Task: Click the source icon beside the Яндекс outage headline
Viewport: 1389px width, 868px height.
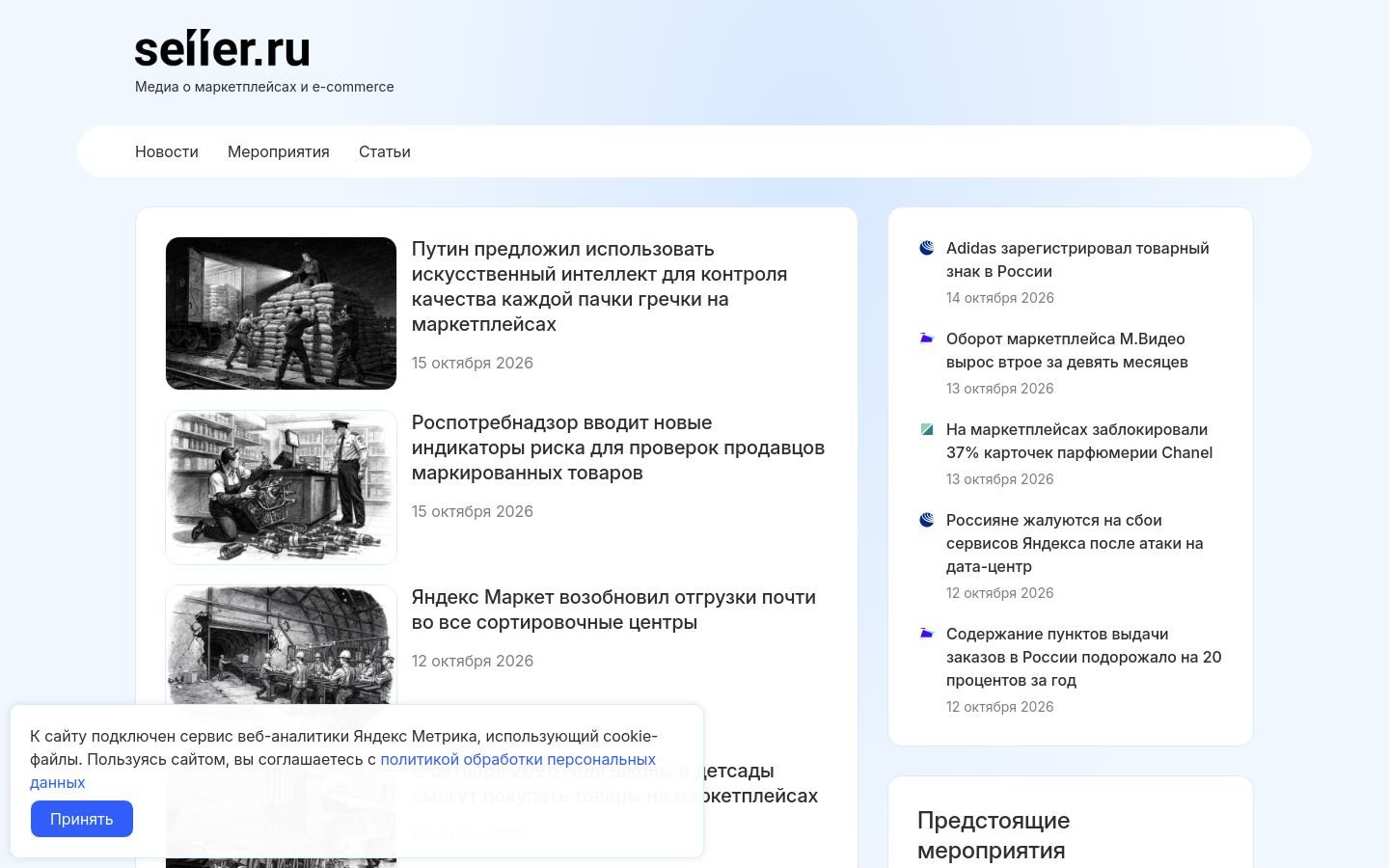Action: point(927,520)
